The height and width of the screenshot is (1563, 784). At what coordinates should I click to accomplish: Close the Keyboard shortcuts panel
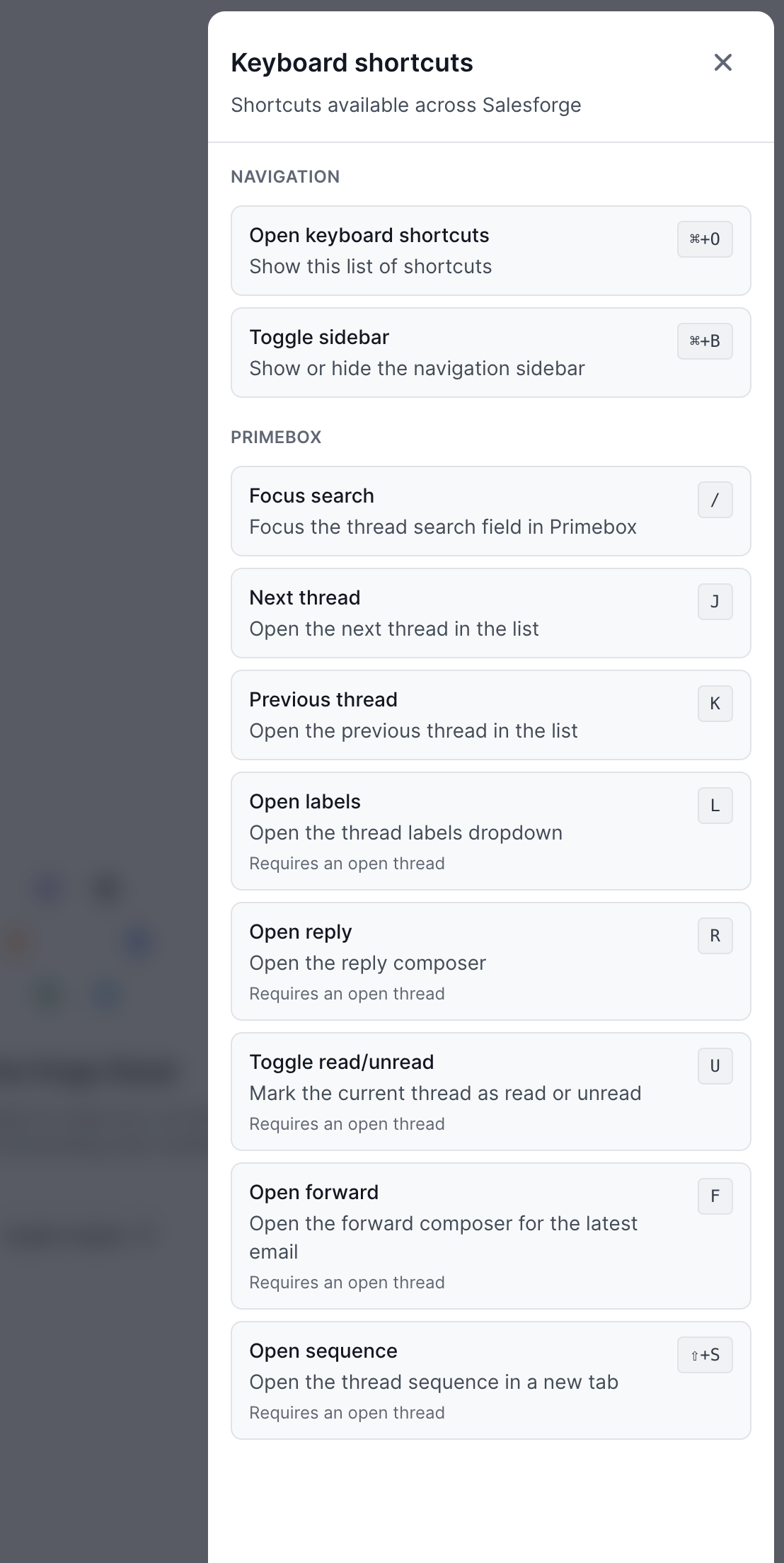722,62
